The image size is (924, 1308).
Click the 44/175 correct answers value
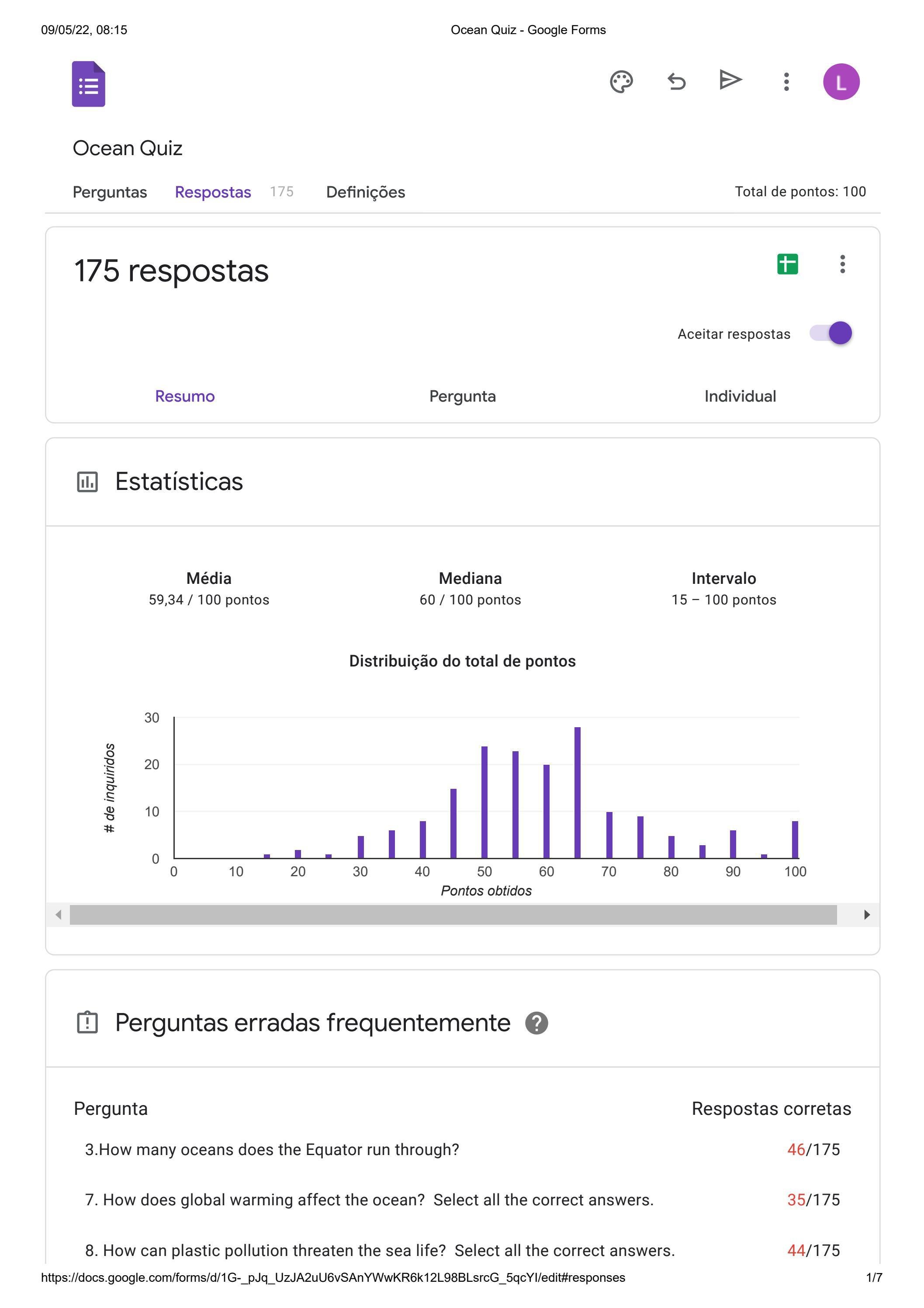(813, 1250)
